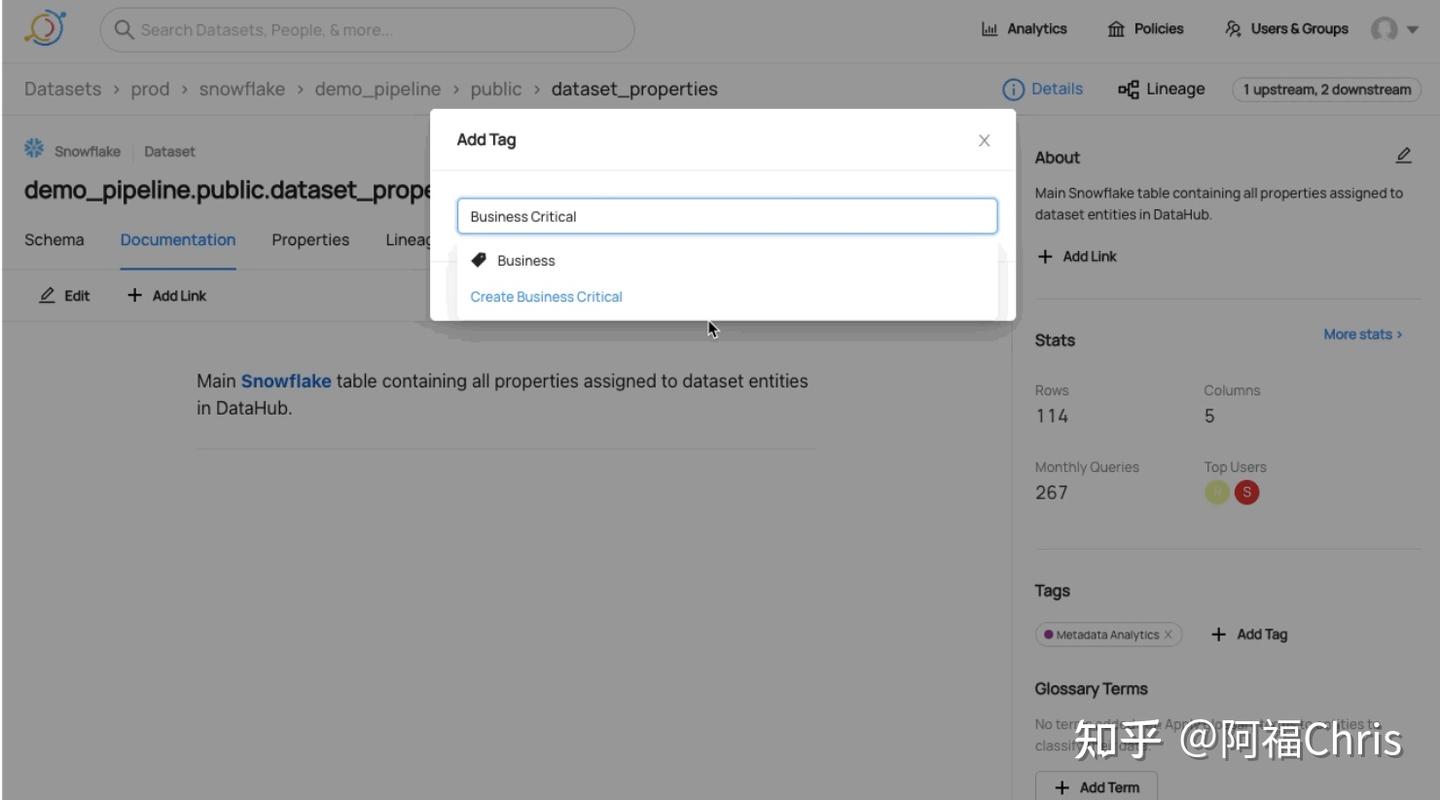Click Create Business Critical option
Screen dimensions: 1440x800
[546, 297]
